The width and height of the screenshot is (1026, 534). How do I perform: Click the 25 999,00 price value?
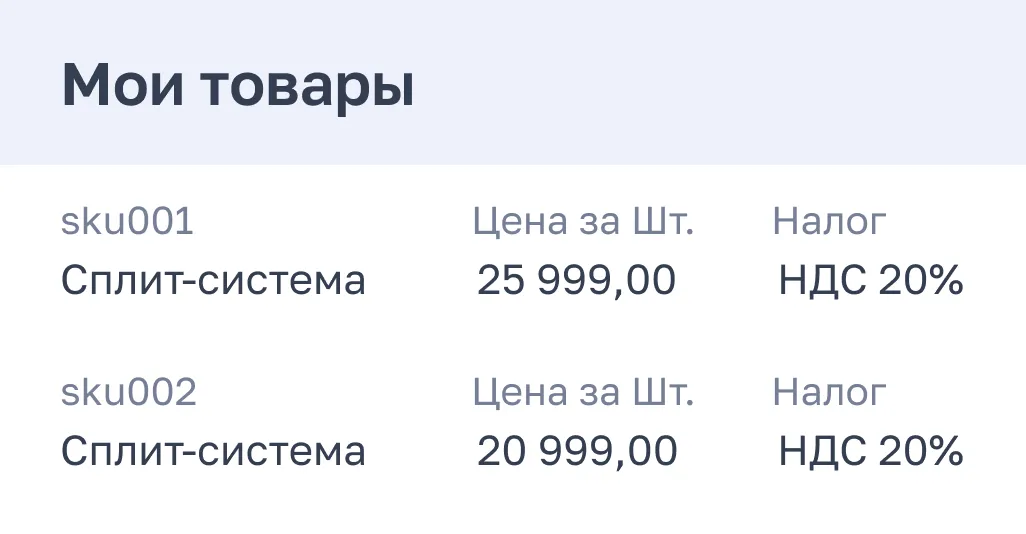tap(576, 281)
